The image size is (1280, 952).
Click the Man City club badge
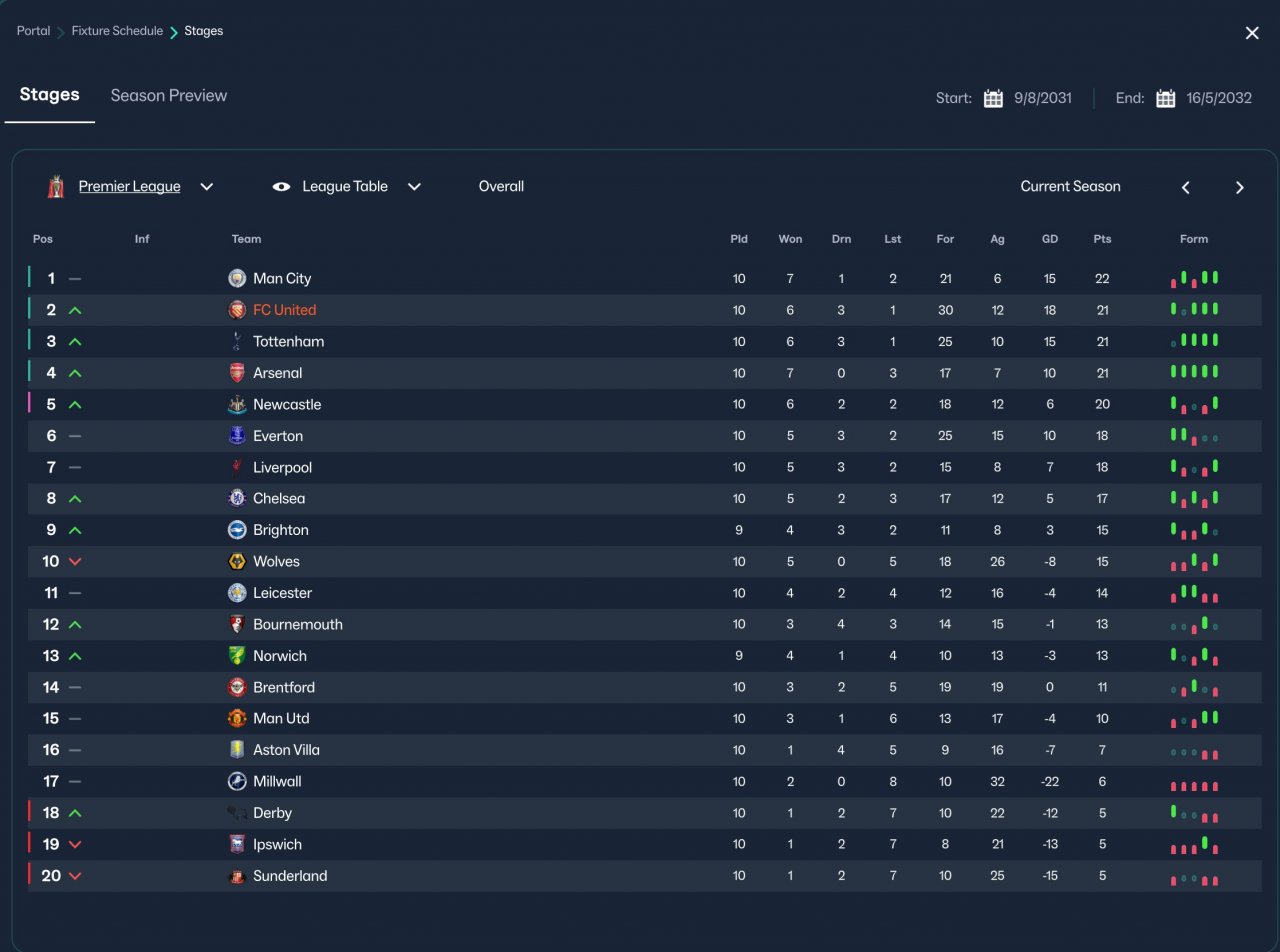pyautogui.click(x=237, y=278)
